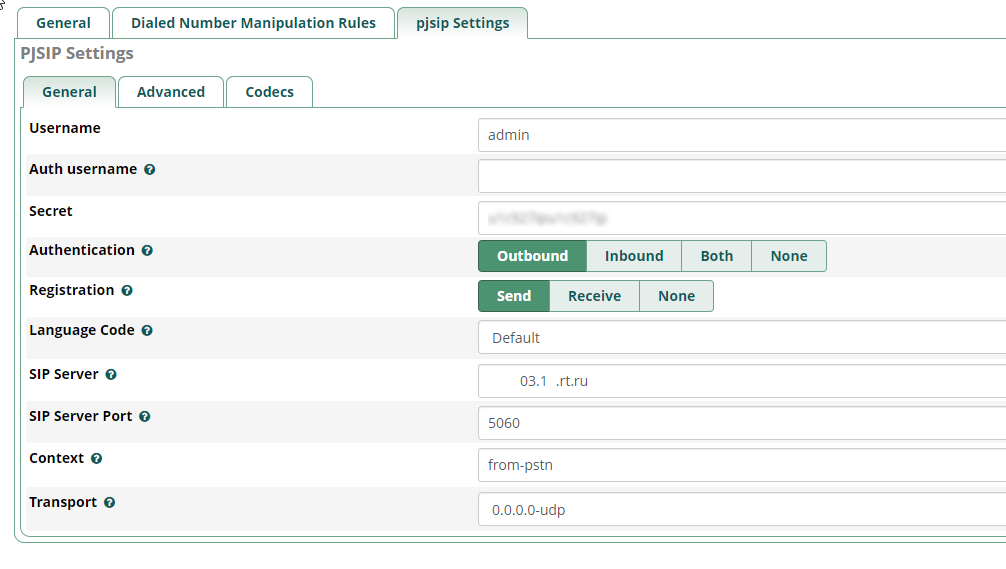Image resolution: width=1006 pixels, height=569 pixels.
Task: Set Registration to Receive
Action: [594, 296]
